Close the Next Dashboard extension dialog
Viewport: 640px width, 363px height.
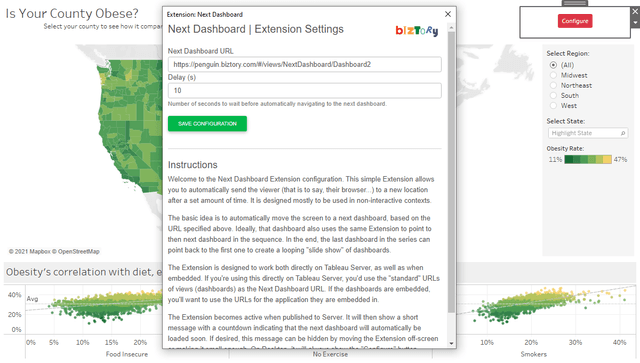point(448,14)
